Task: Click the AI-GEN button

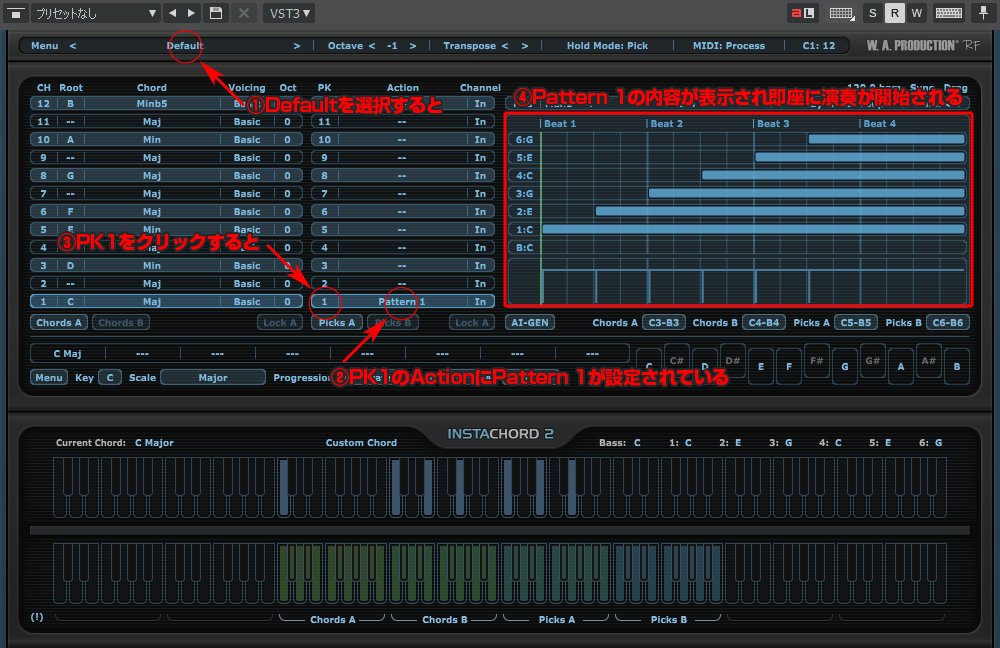Action: (529, 323)
